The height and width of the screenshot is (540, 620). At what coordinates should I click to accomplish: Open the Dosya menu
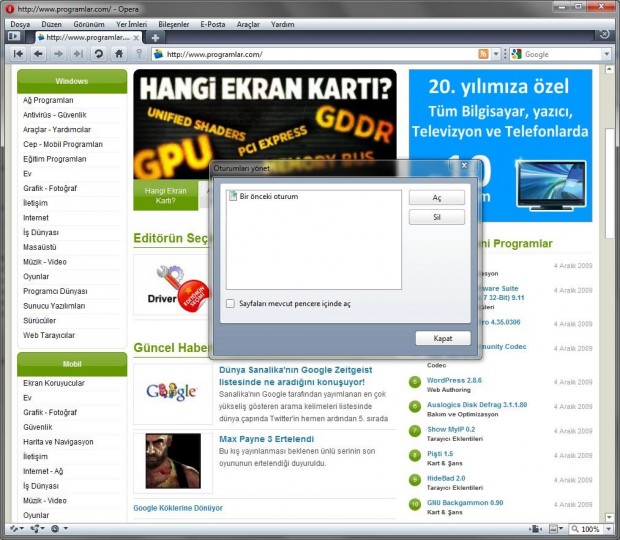20,24
